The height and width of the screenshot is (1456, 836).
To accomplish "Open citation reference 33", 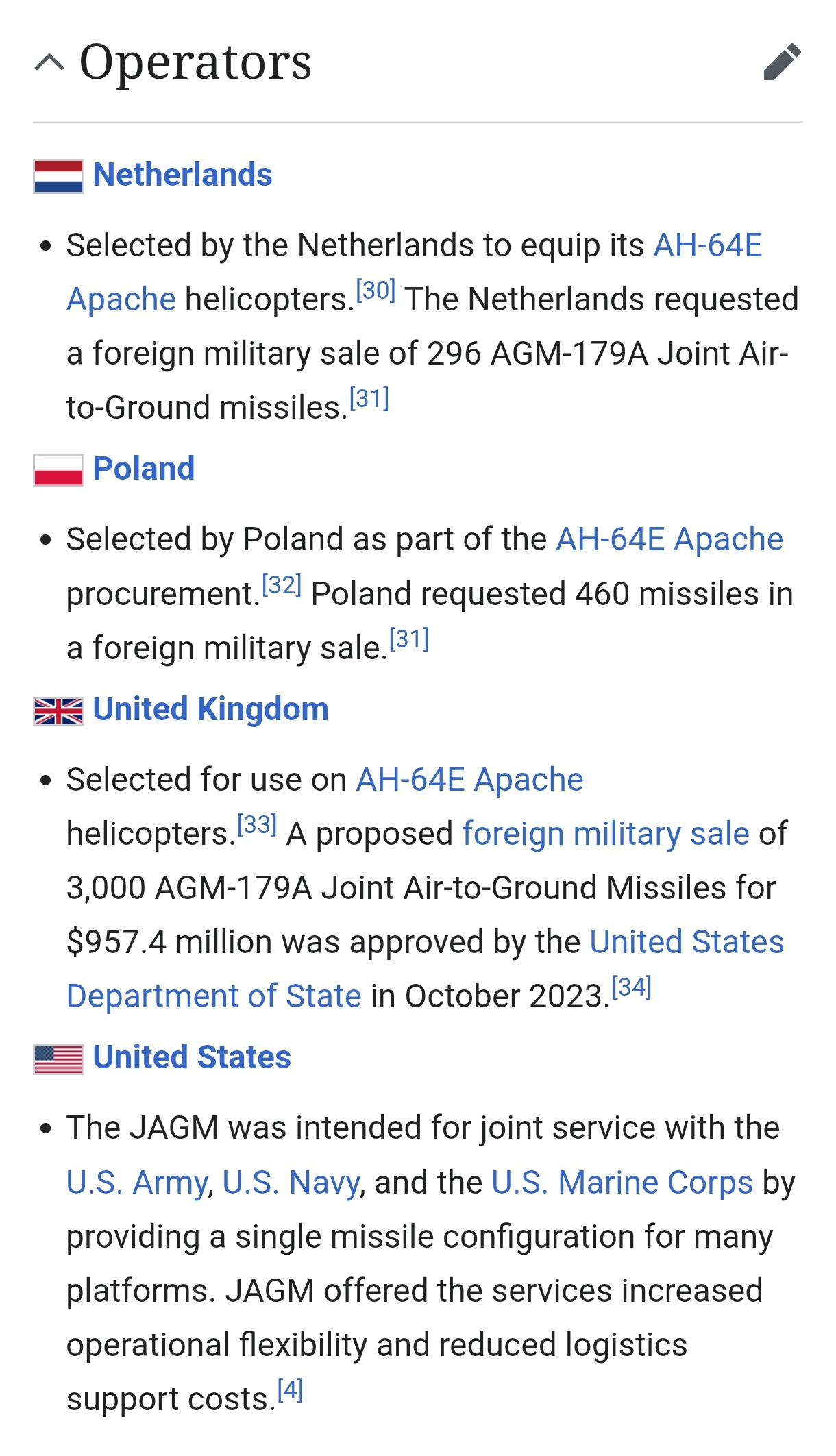I will point(257,824).
